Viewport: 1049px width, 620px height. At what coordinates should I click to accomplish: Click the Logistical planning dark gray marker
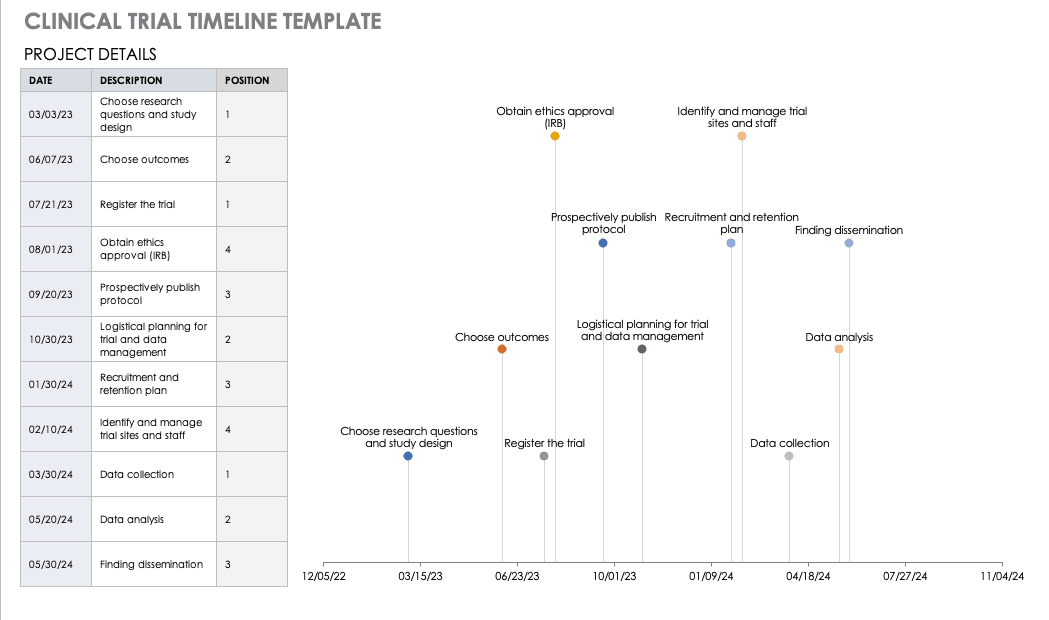click(x=642, y=349)
